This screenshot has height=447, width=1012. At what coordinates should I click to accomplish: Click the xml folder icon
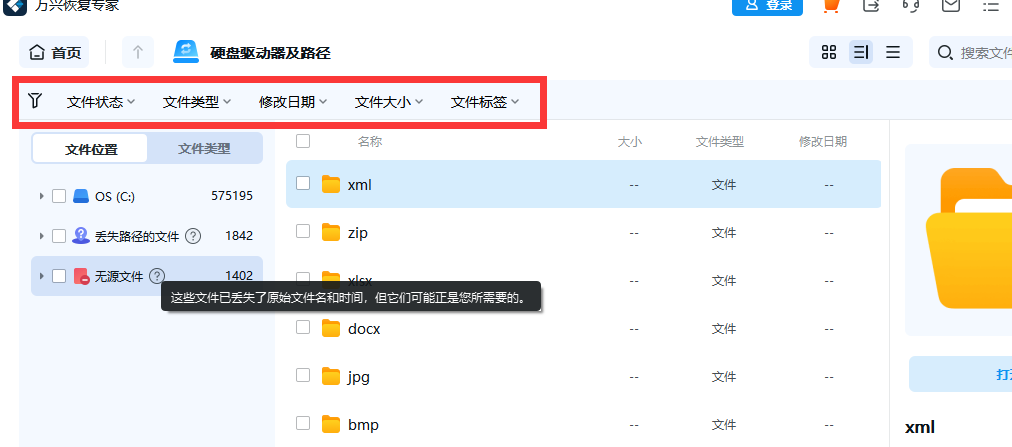tap(331, 184)
